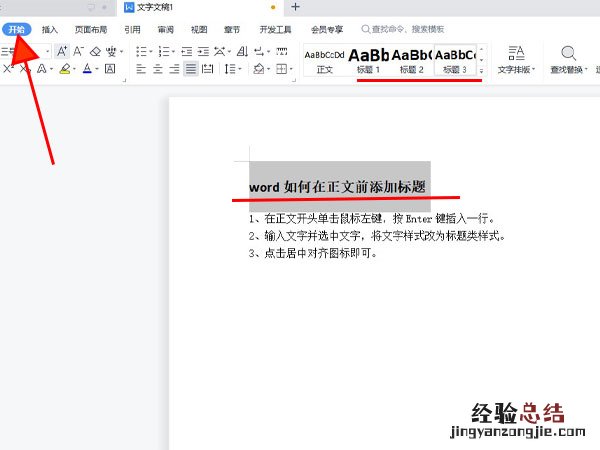Click the tab stops ruler icon
This screenshot has height=450, width=600.
coord(282,51)
